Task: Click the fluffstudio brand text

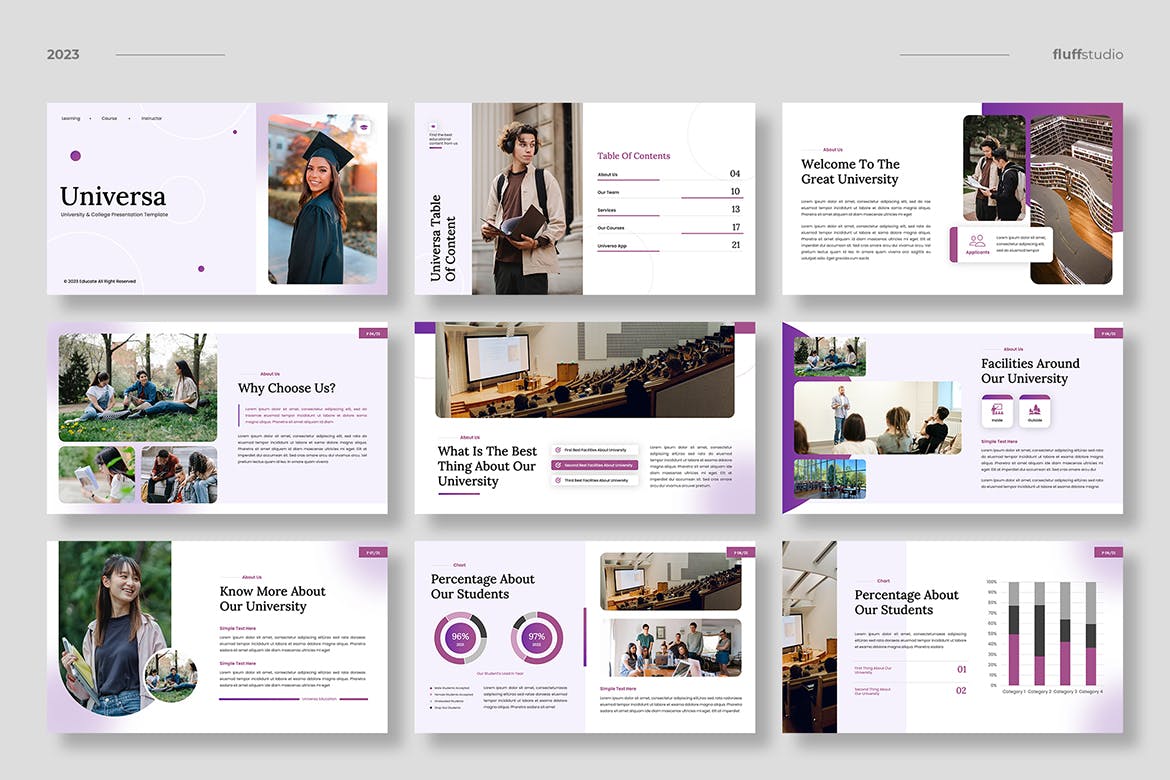Action: 1087,54
